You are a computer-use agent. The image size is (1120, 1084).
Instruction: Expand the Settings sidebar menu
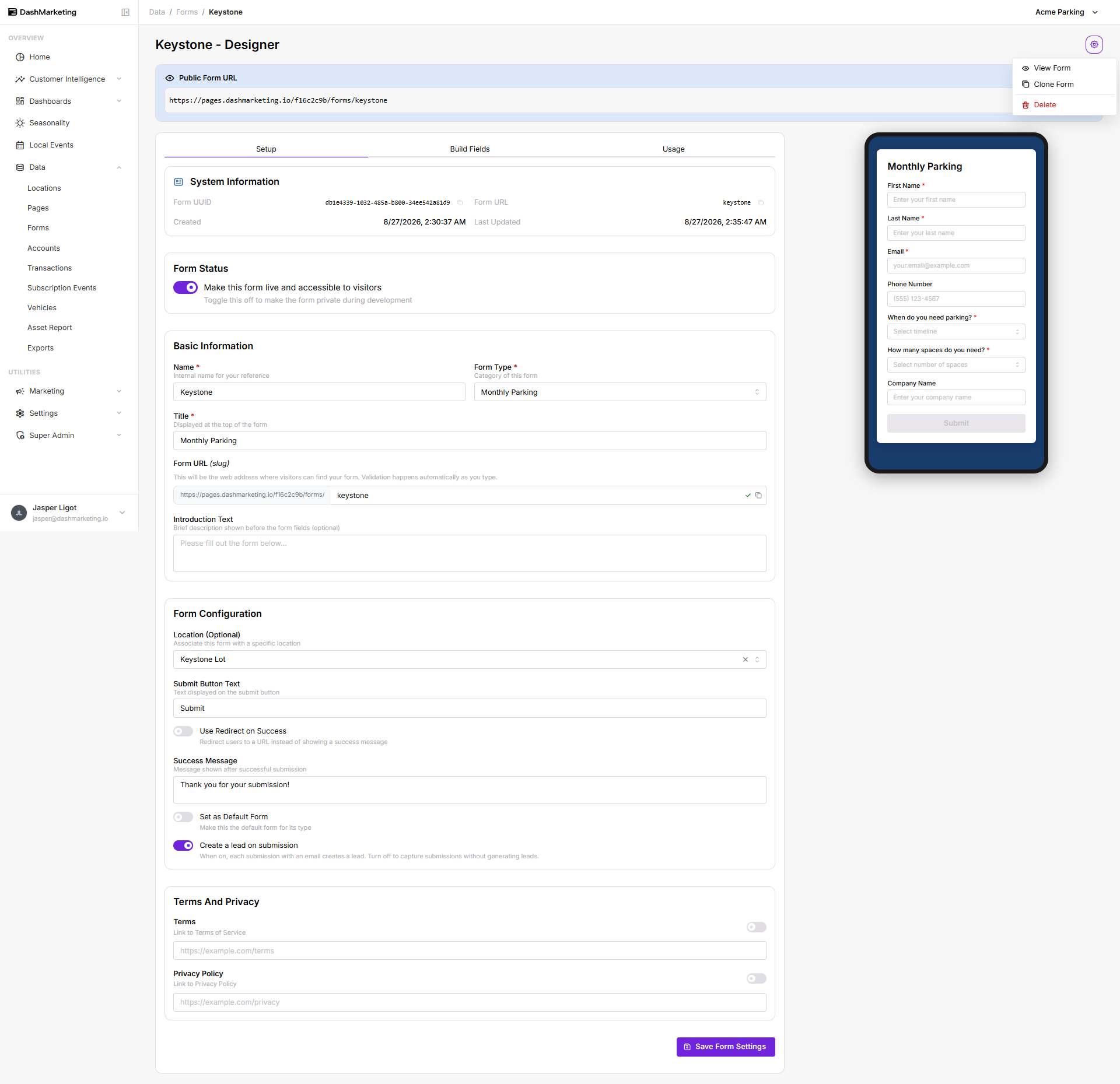[119, 413]
